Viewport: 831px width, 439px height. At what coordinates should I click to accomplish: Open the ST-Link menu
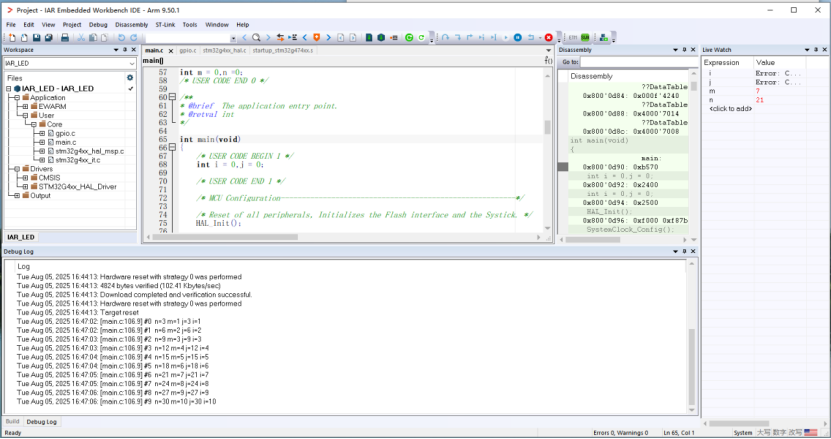165,24
